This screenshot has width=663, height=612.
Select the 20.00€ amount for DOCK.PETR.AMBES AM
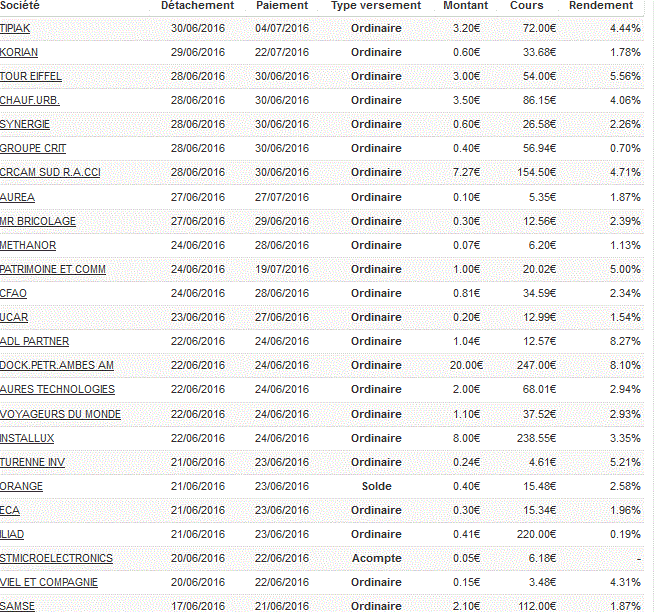[x=466, y=366]
